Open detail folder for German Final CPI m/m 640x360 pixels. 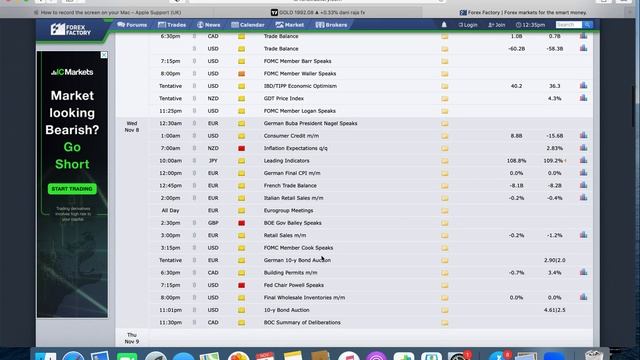coord(444,173)
